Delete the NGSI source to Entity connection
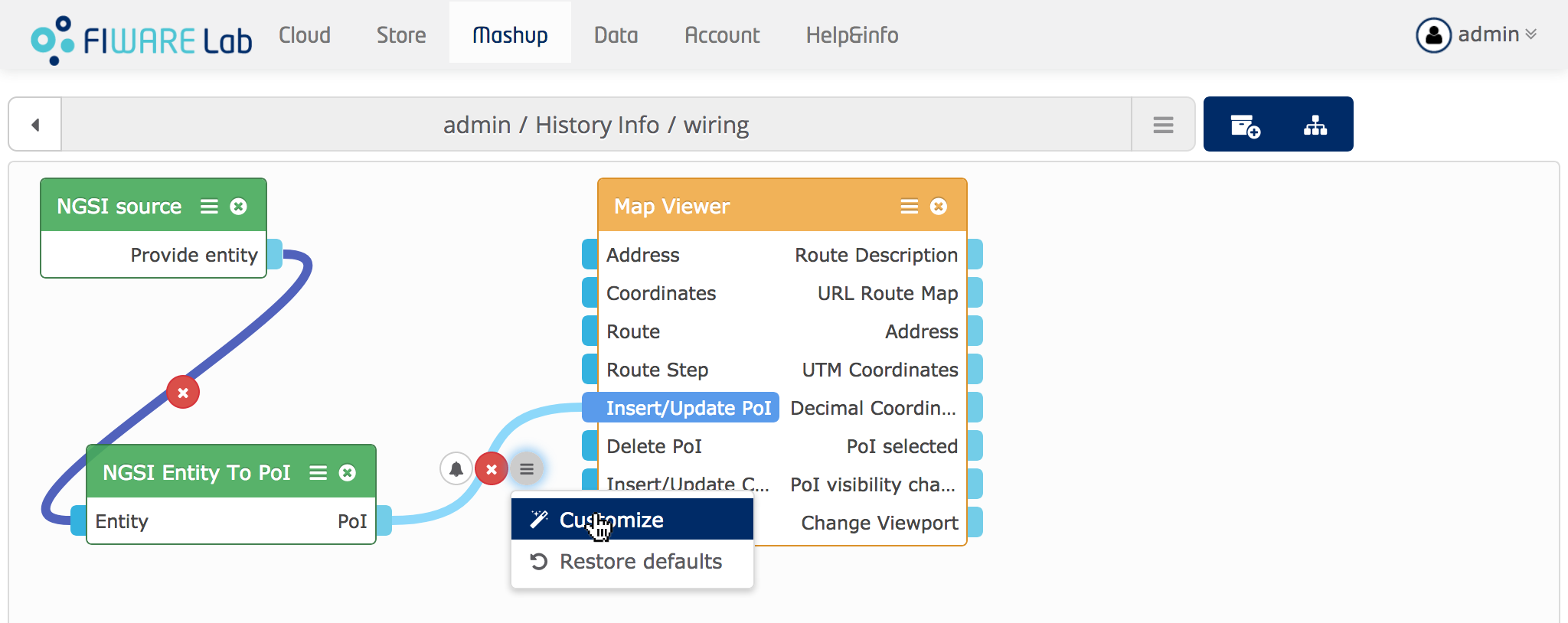The image size is (1568, 623). point(183,393)
